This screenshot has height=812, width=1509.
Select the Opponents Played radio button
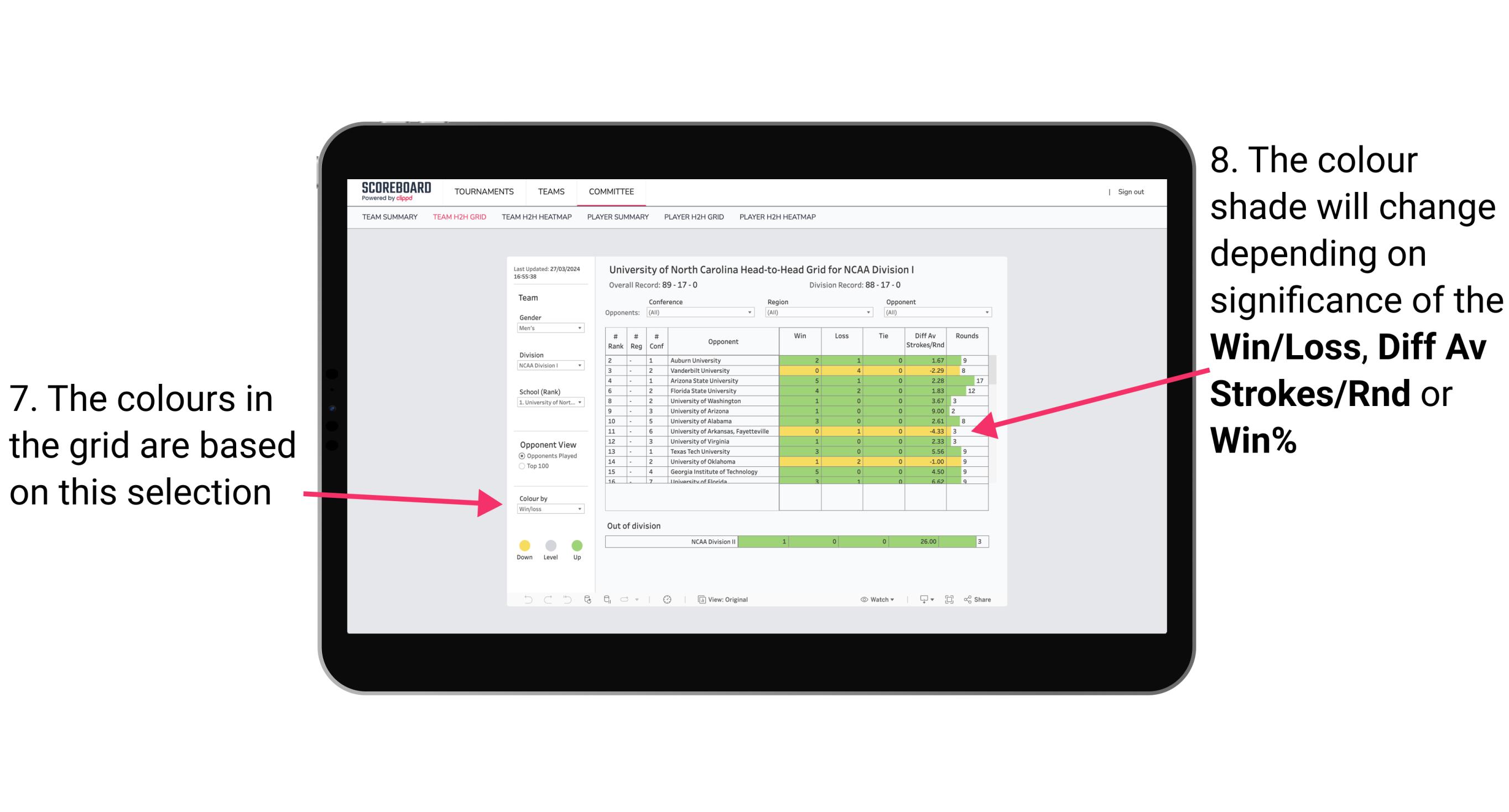pos(517,457)
